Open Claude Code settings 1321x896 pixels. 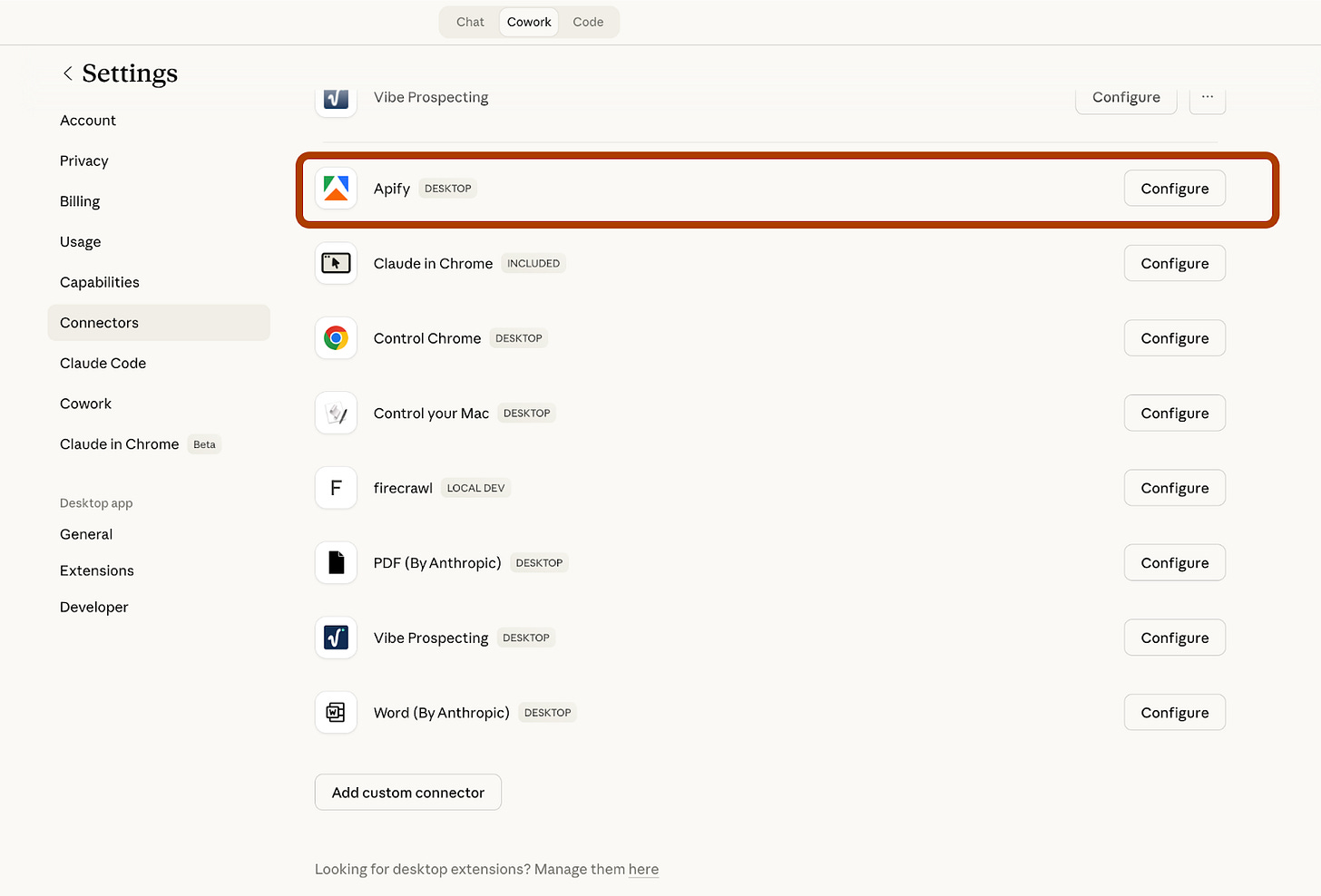pyautogui.click(x=103, y=363)
